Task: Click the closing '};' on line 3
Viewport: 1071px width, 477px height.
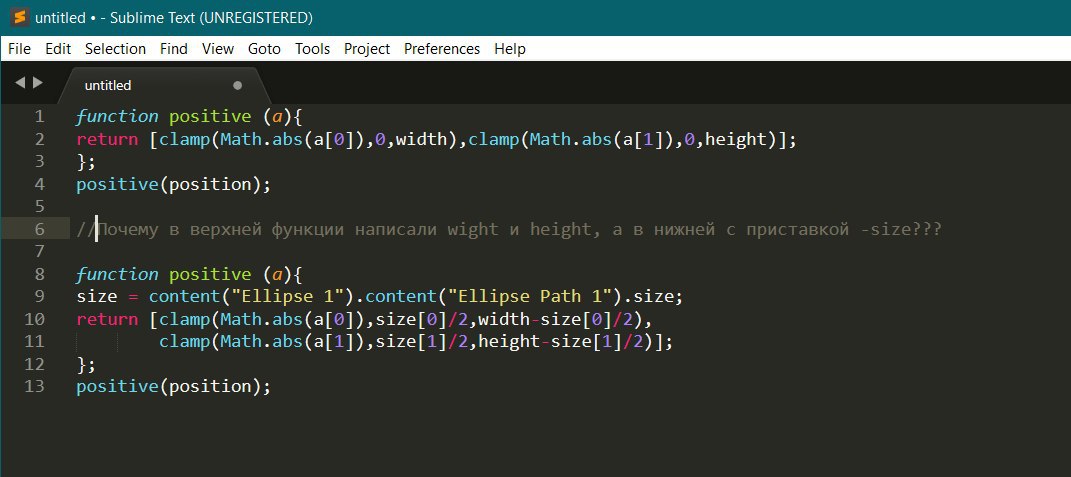Action: (x=86, y=162)
